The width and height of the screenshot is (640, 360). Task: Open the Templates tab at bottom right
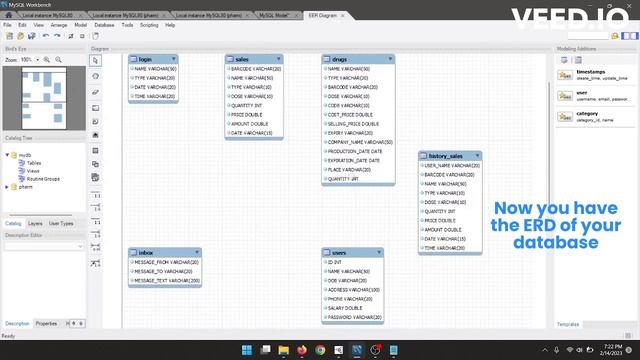568,324
